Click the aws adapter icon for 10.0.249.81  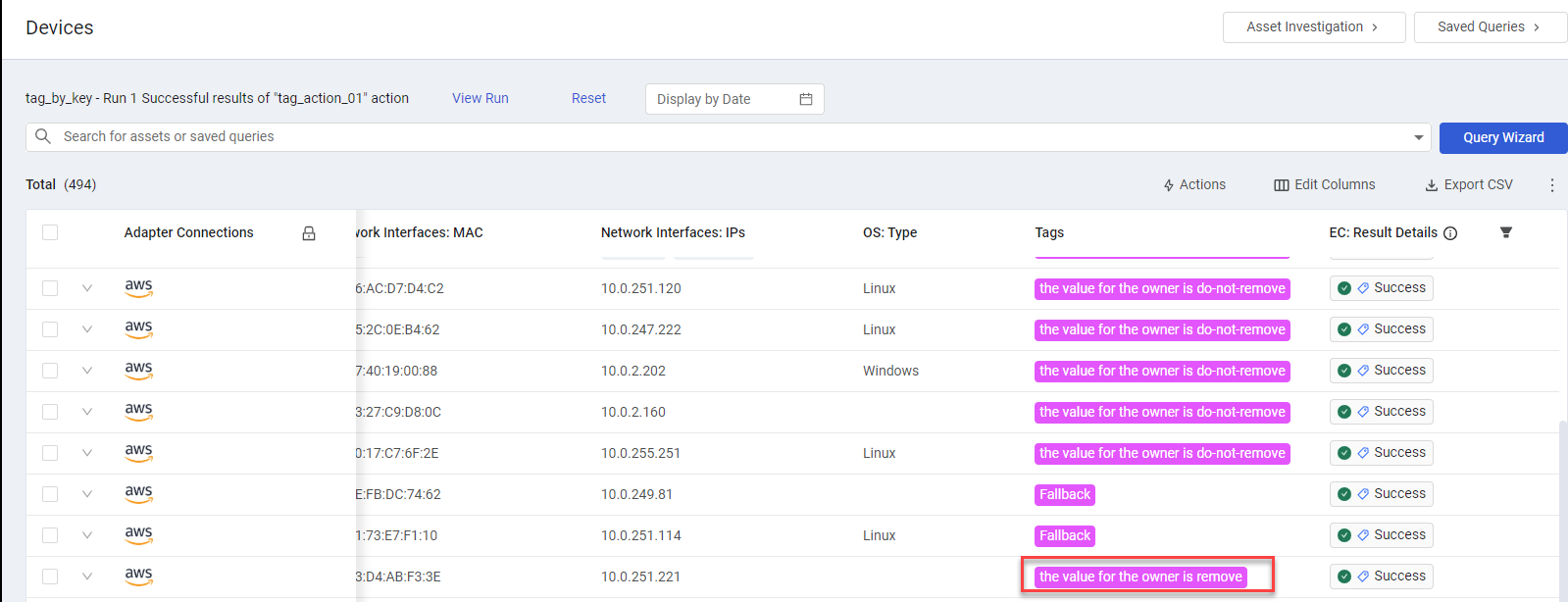click(x=138, y=493)
